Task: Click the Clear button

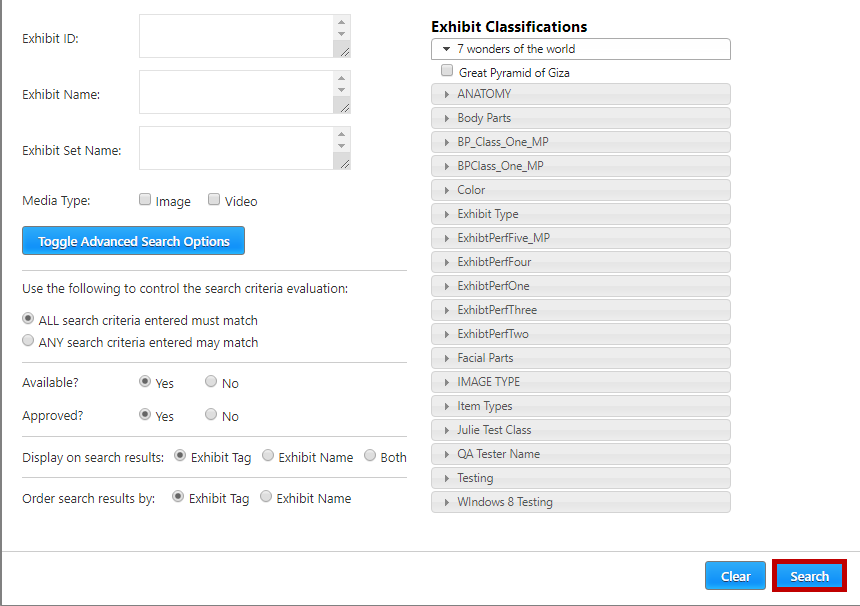Action: (735, 576)
